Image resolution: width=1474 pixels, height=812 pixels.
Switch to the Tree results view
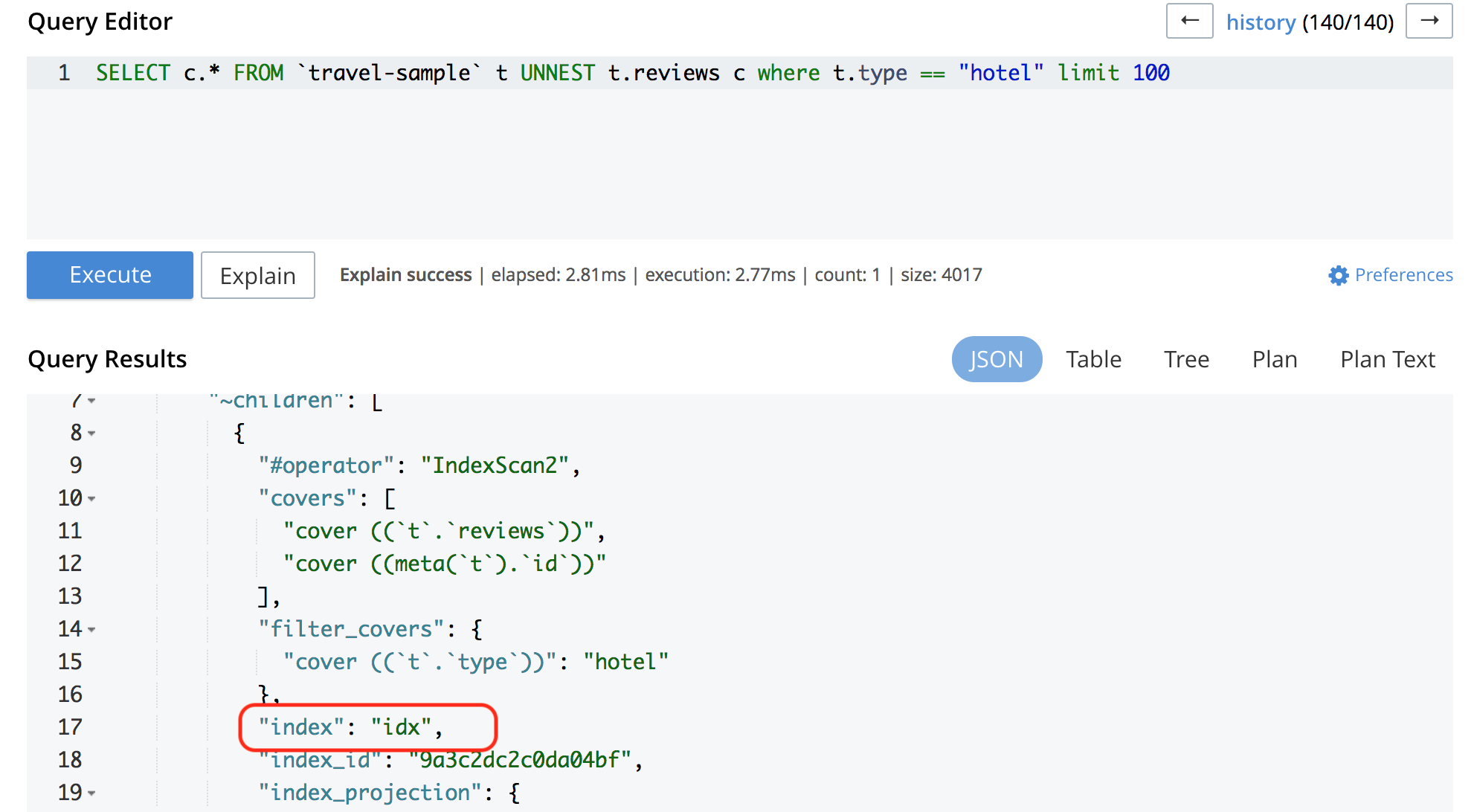(1185, 358)
